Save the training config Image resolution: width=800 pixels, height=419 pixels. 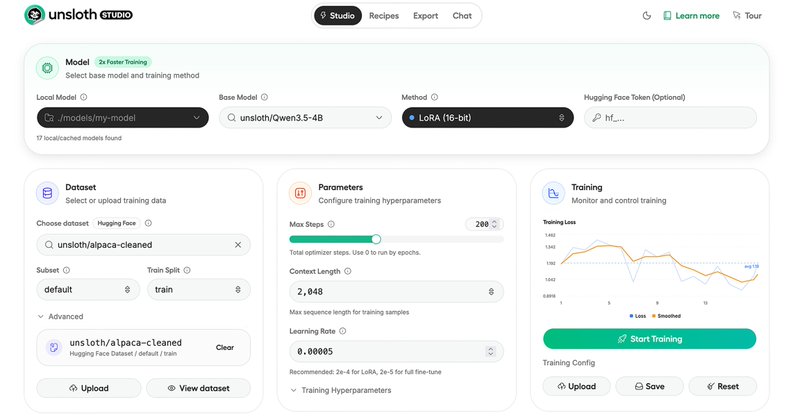649,386
